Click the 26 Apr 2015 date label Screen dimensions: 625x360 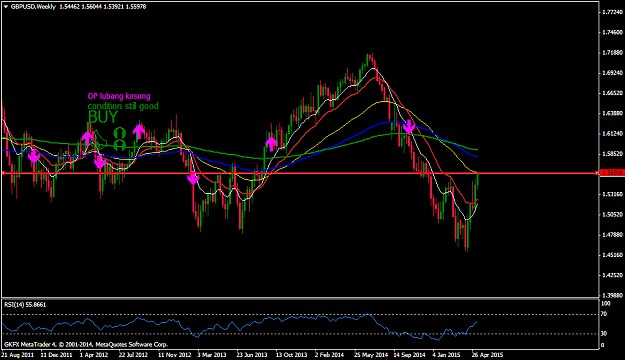click(x=487, y=355)
